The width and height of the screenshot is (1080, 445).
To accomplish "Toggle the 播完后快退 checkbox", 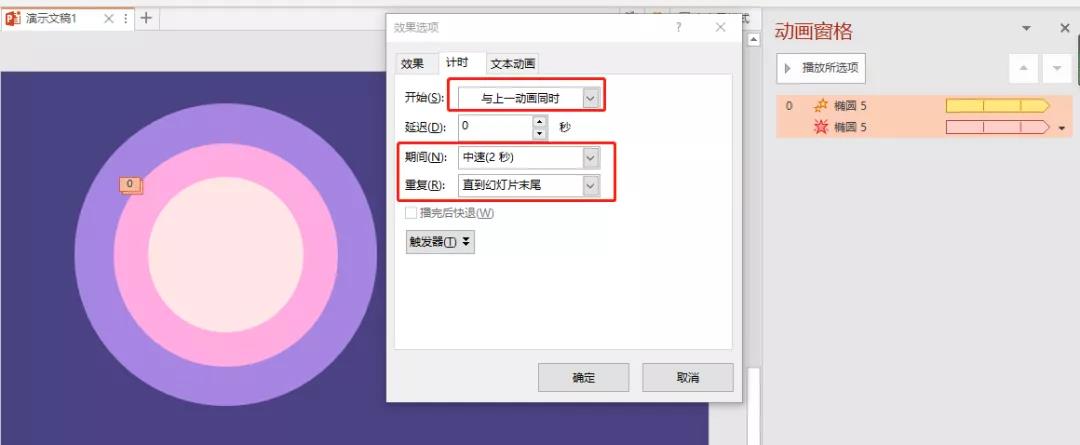I will 411,213.
